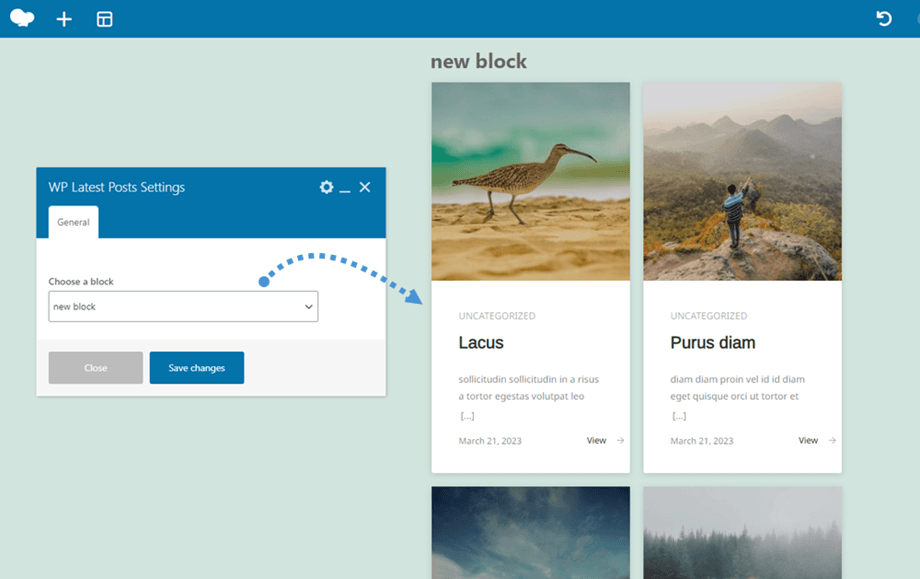Click the plus add-element icon
This screenshot has height=579, width=920.
coord(64,19)
